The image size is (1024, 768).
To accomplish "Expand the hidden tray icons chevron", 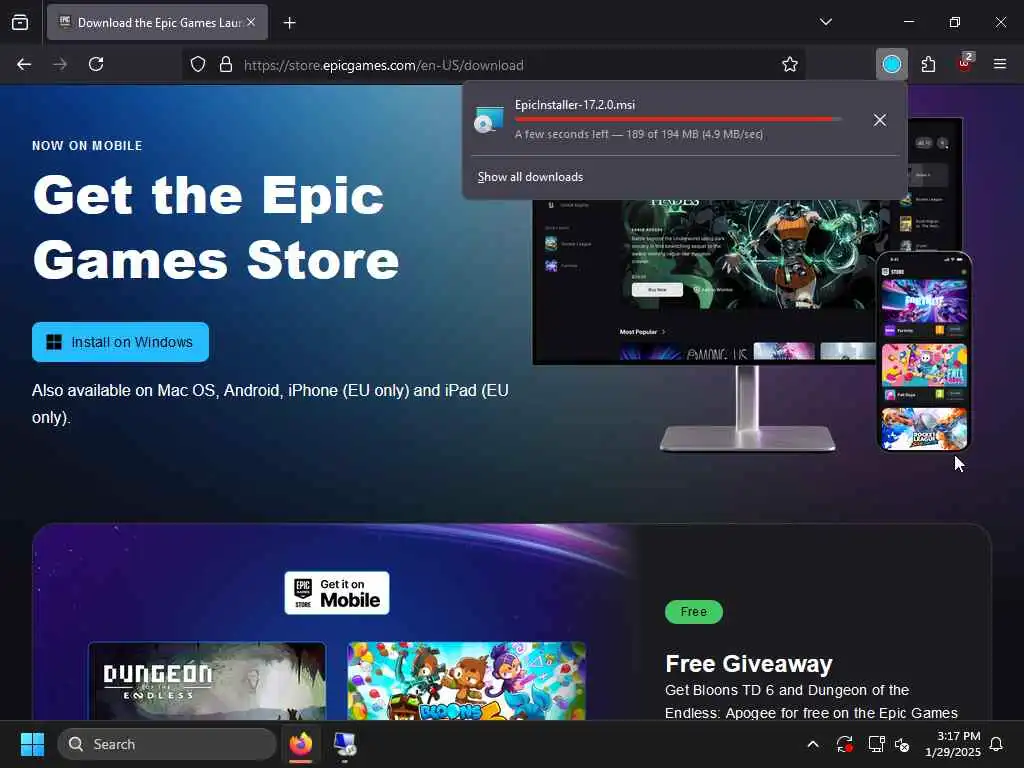I will coord(813,744).
